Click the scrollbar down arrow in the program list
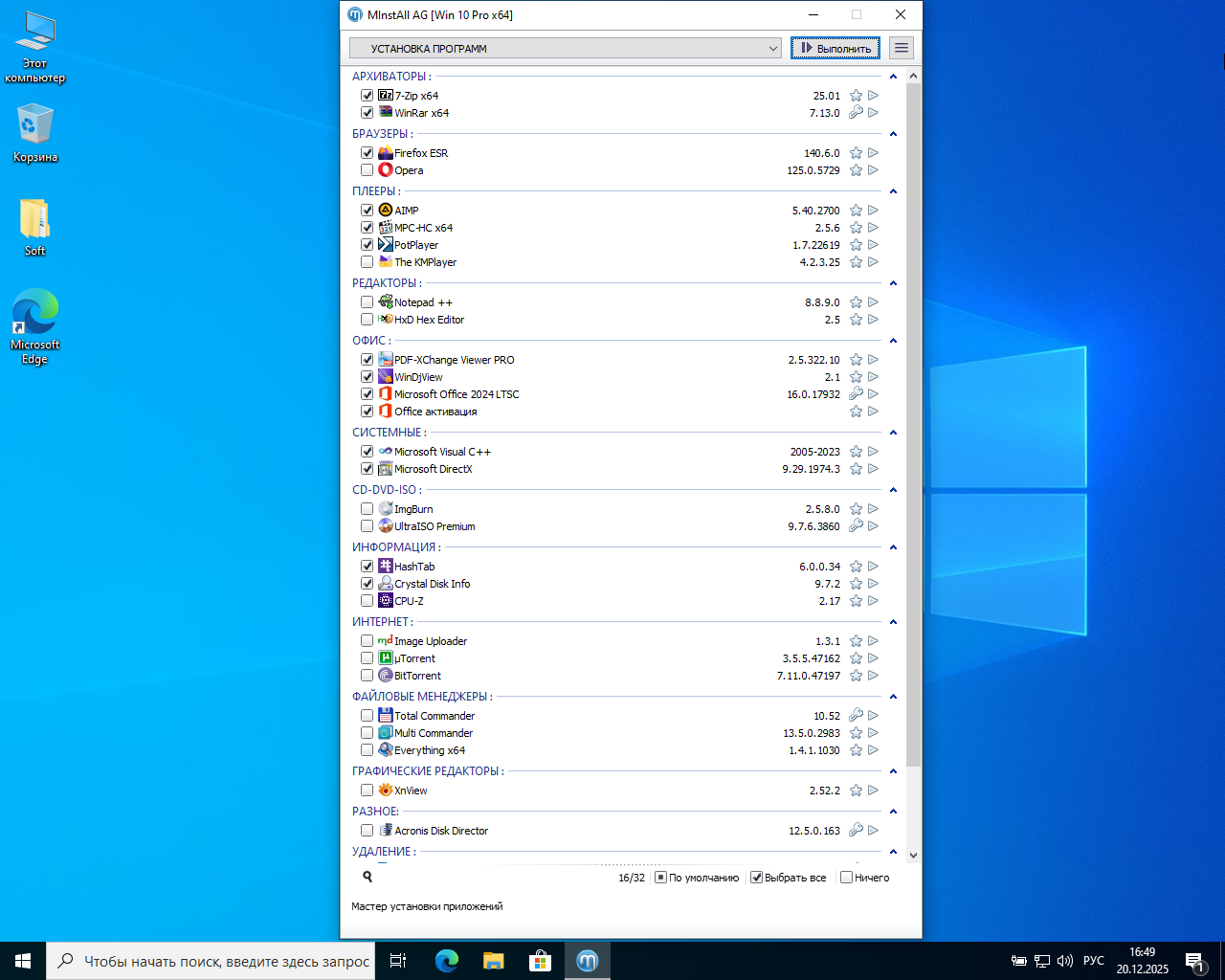The height and width of the screenshot is (980, 1225). tap(913, 856)
